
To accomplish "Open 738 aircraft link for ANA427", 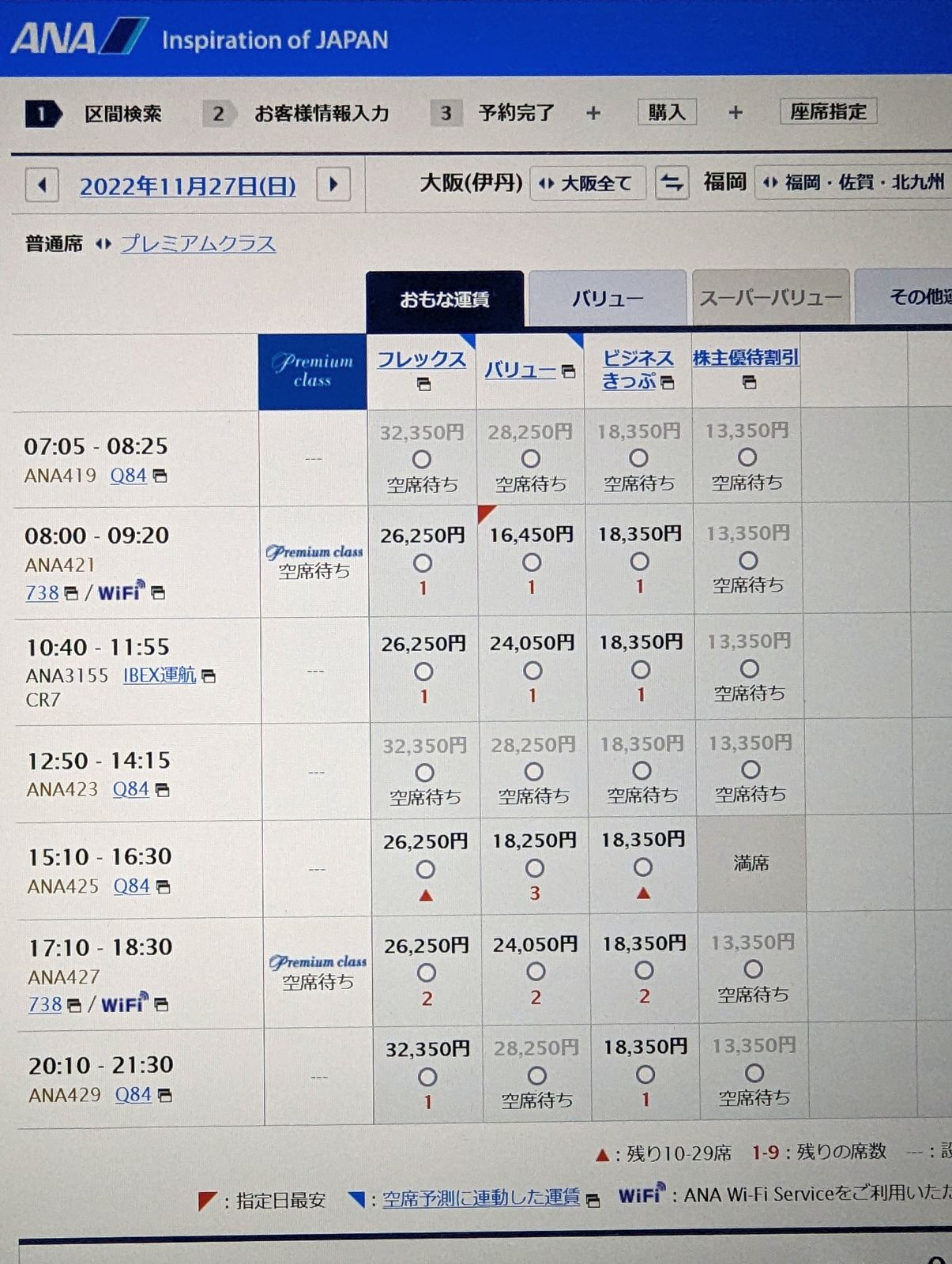I will [45, 1005].
